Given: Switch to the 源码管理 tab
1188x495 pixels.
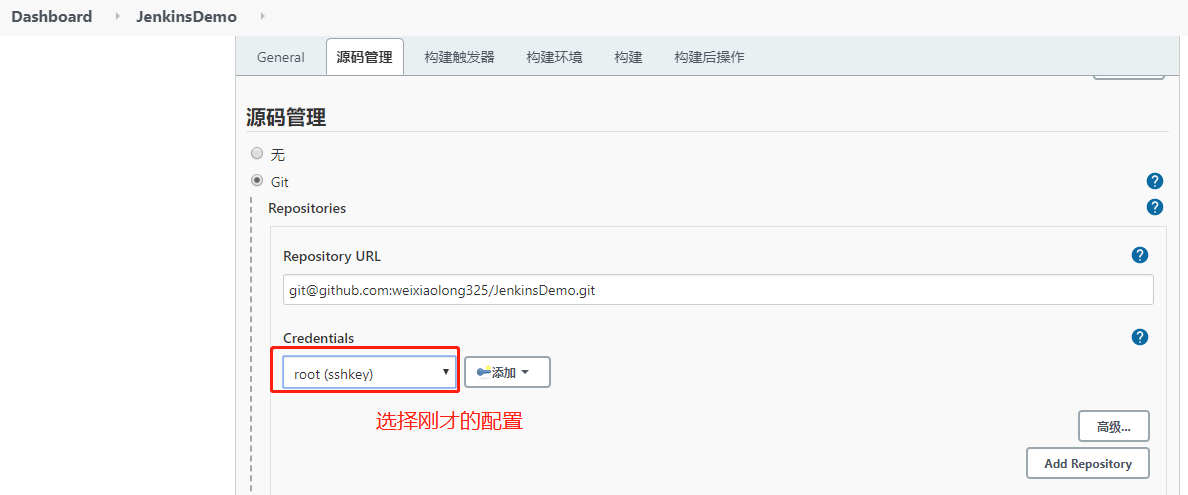Looking at the screenshot, I should pos(364,58).
